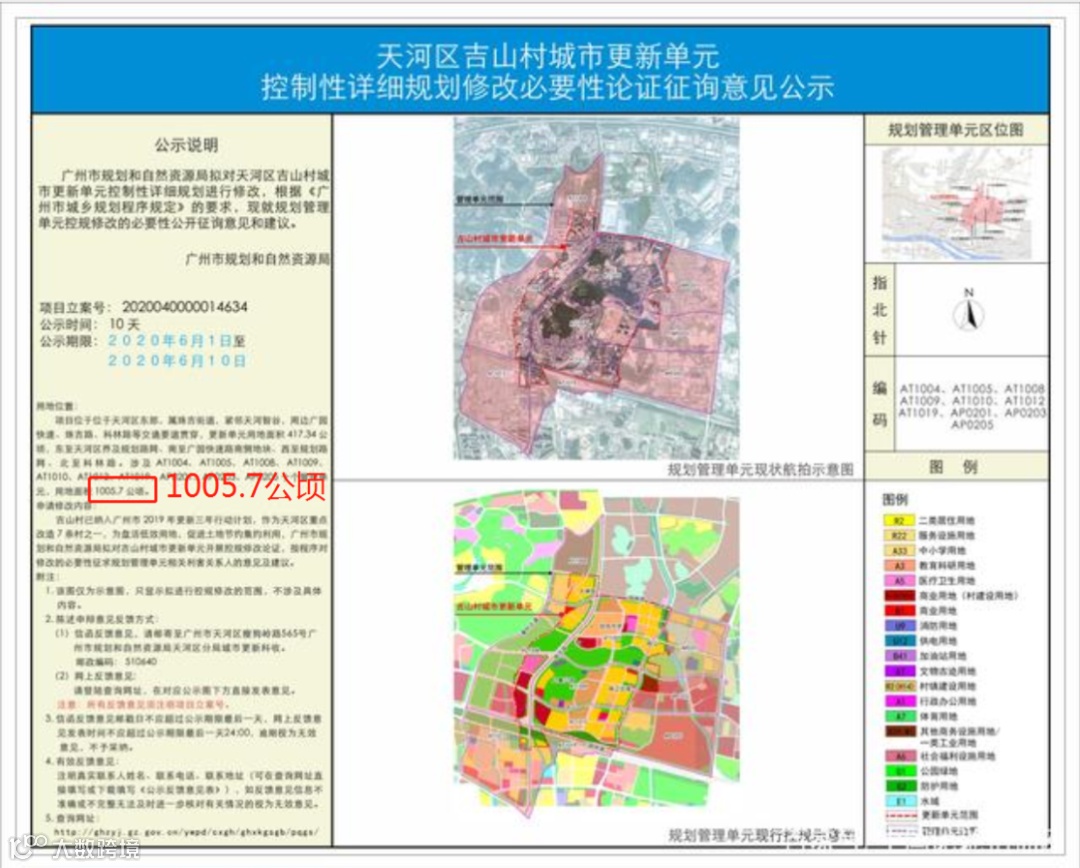Screen dimensions: 1080x868
Task: Click the caption 规划管理单元现行控规示意图
Action: click(x=760, y=836)
